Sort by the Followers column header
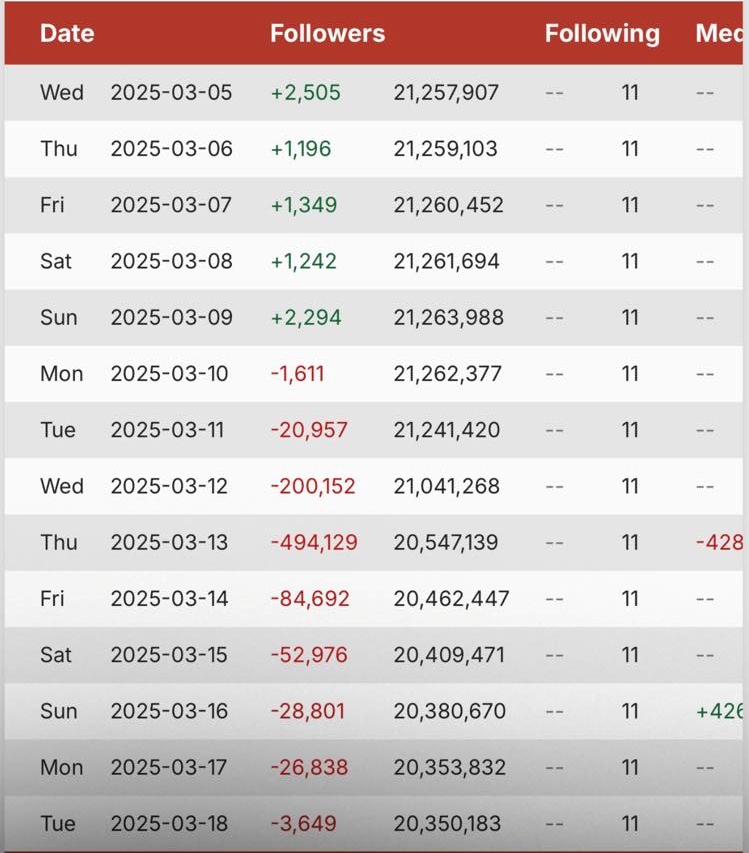This screenshot has width=749, height=853. coord(327,33)
